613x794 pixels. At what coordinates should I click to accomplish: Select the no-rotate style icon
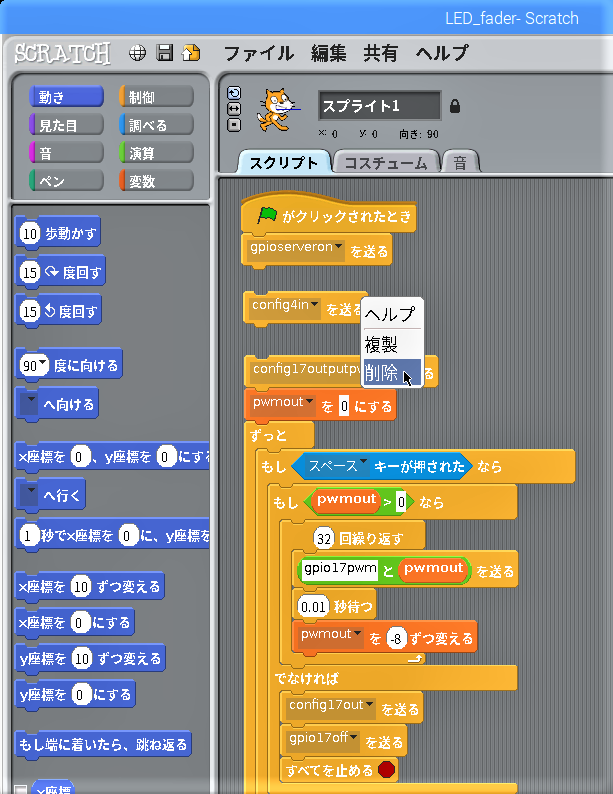[234, 125]
